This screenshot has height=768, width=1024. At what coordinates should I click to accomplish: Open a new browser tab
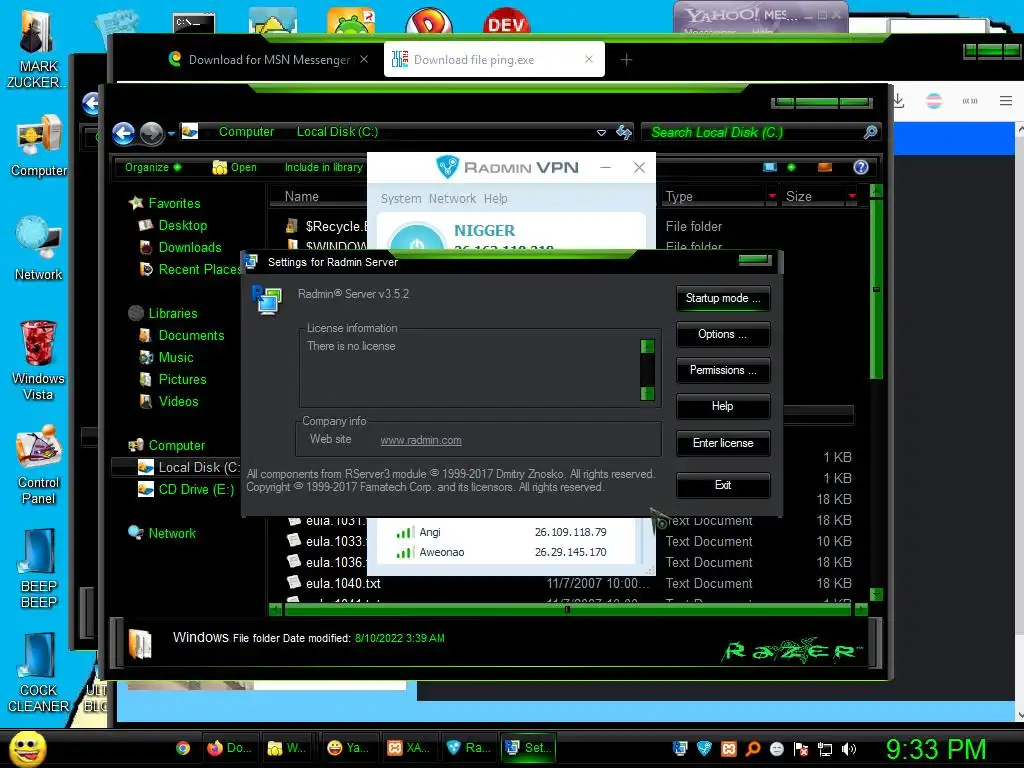(x=626, y=60)
